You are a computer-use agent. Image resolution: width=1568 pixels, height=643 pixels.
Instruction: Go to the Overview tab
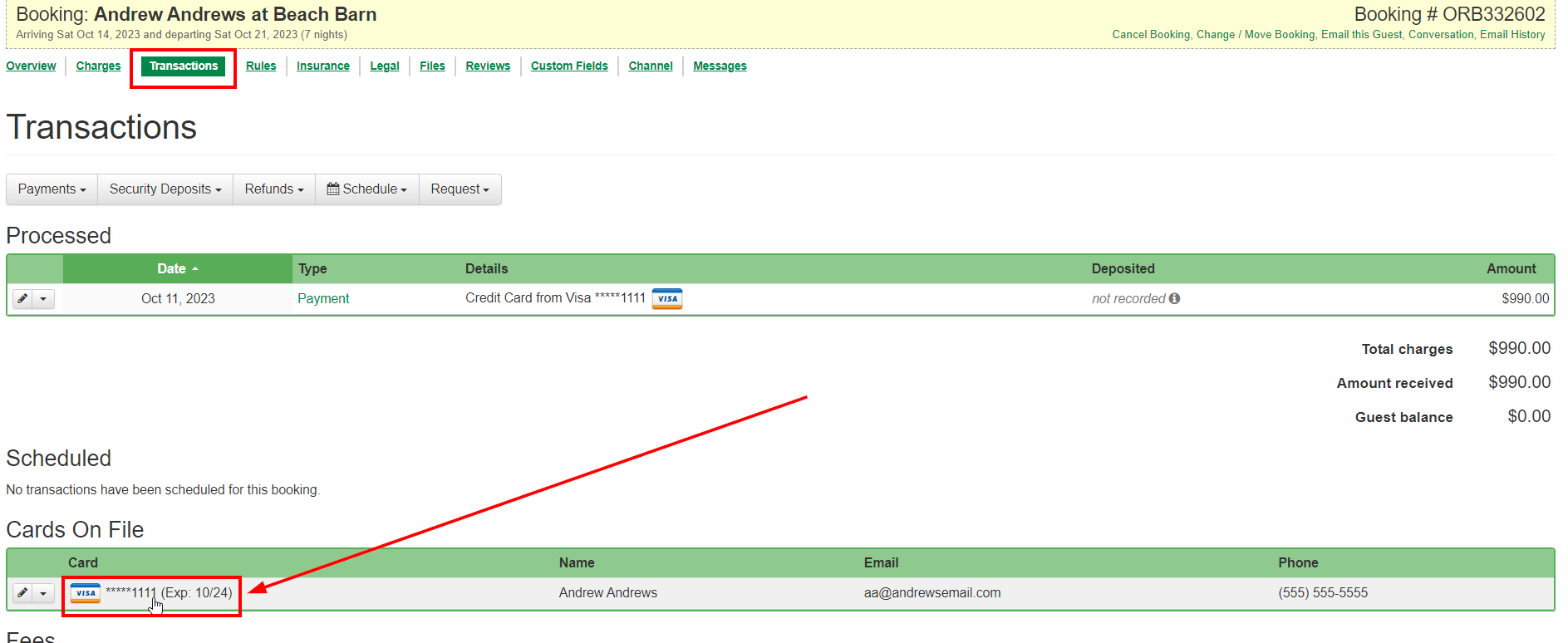31,66
